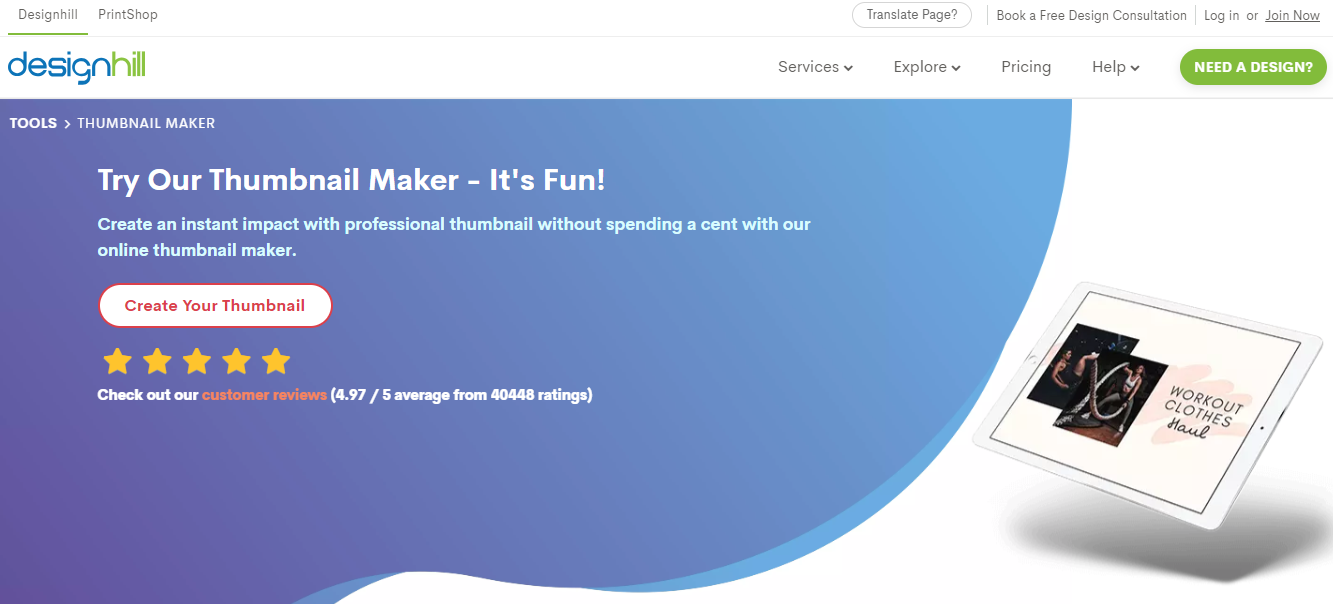
Task: Open the Designhill tab
Action: point(48,15)
